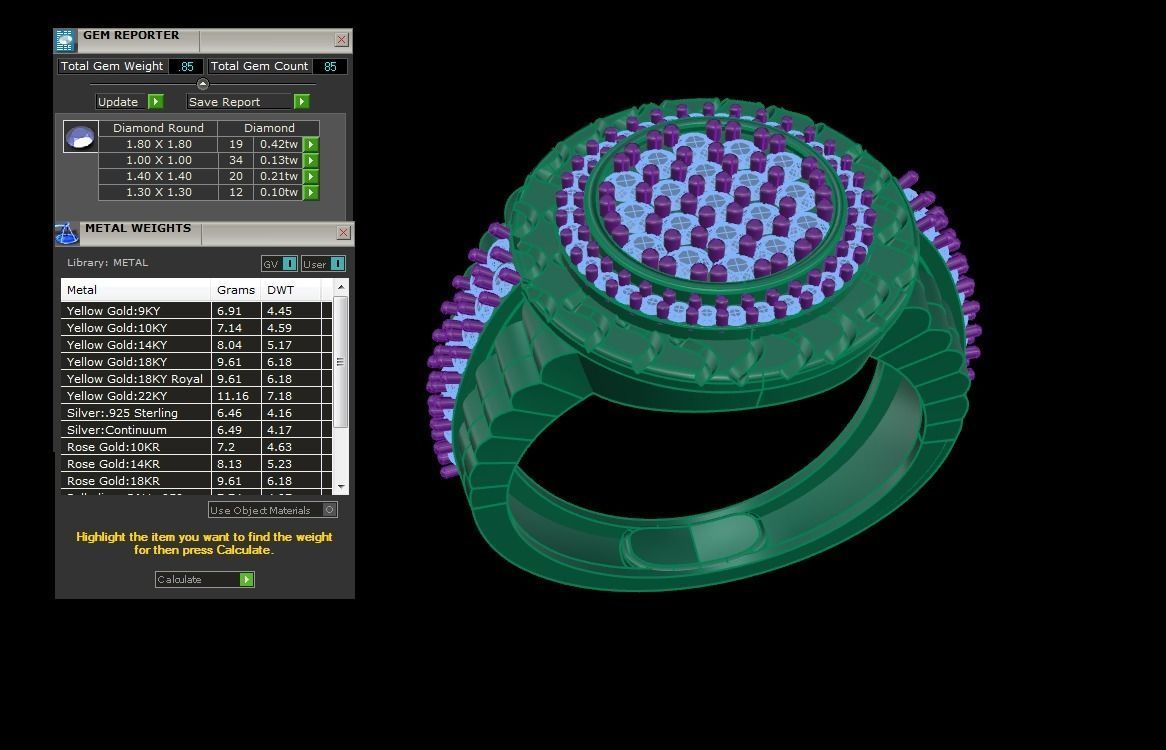Click green arrow beside Update
The image size is (1166, 750).
point(155,102)
